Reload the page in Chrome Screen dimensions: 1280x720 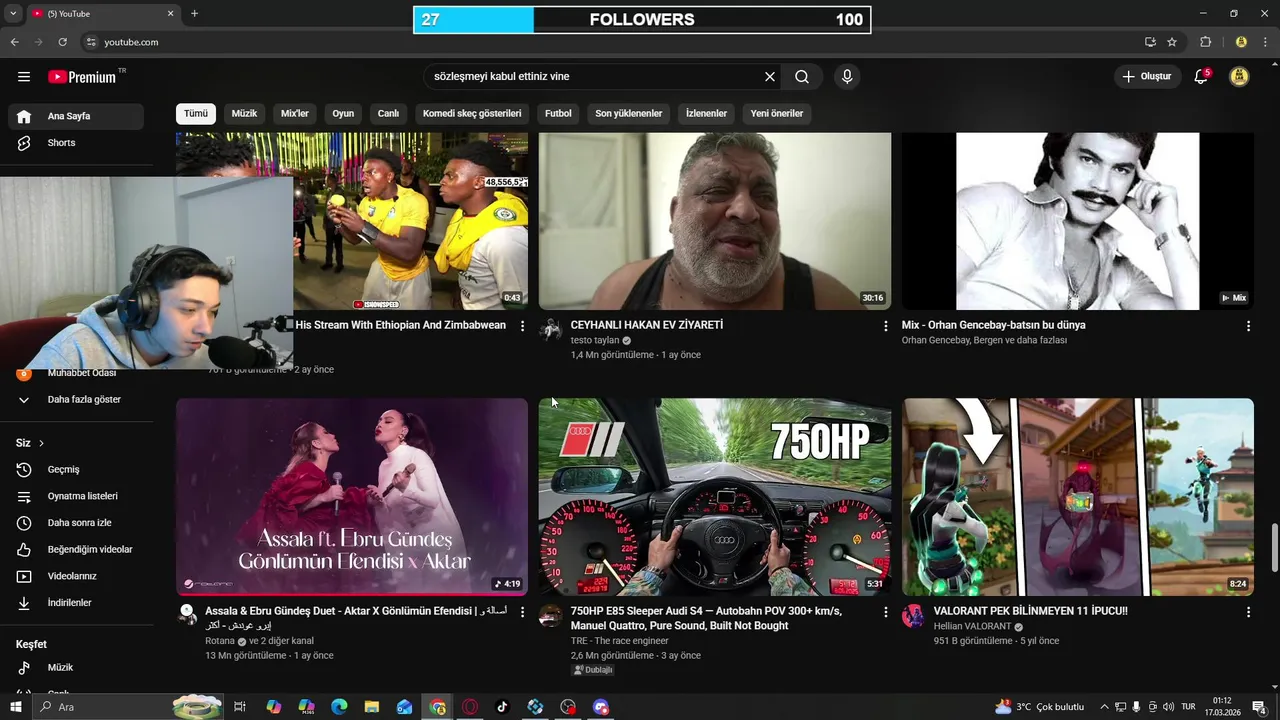click(x=63, y=42)
